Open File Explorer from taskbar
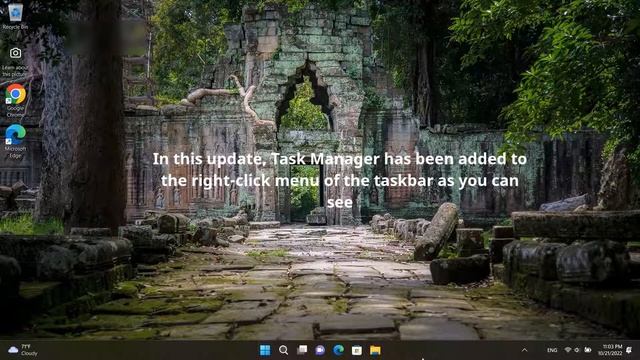 coord(375,350)
